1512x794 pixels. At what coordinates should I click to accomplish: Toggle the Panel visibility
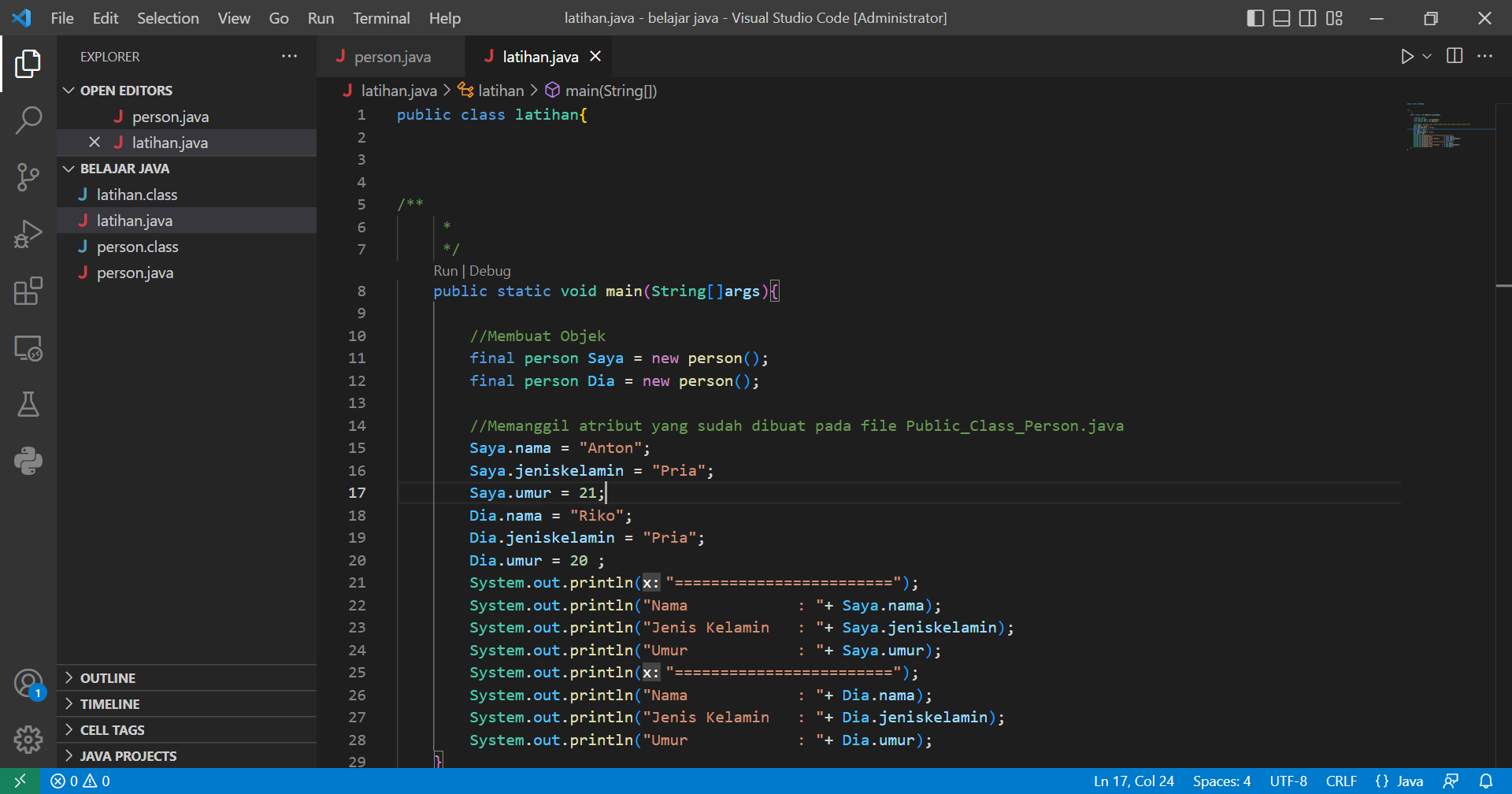pos(1280,18)
